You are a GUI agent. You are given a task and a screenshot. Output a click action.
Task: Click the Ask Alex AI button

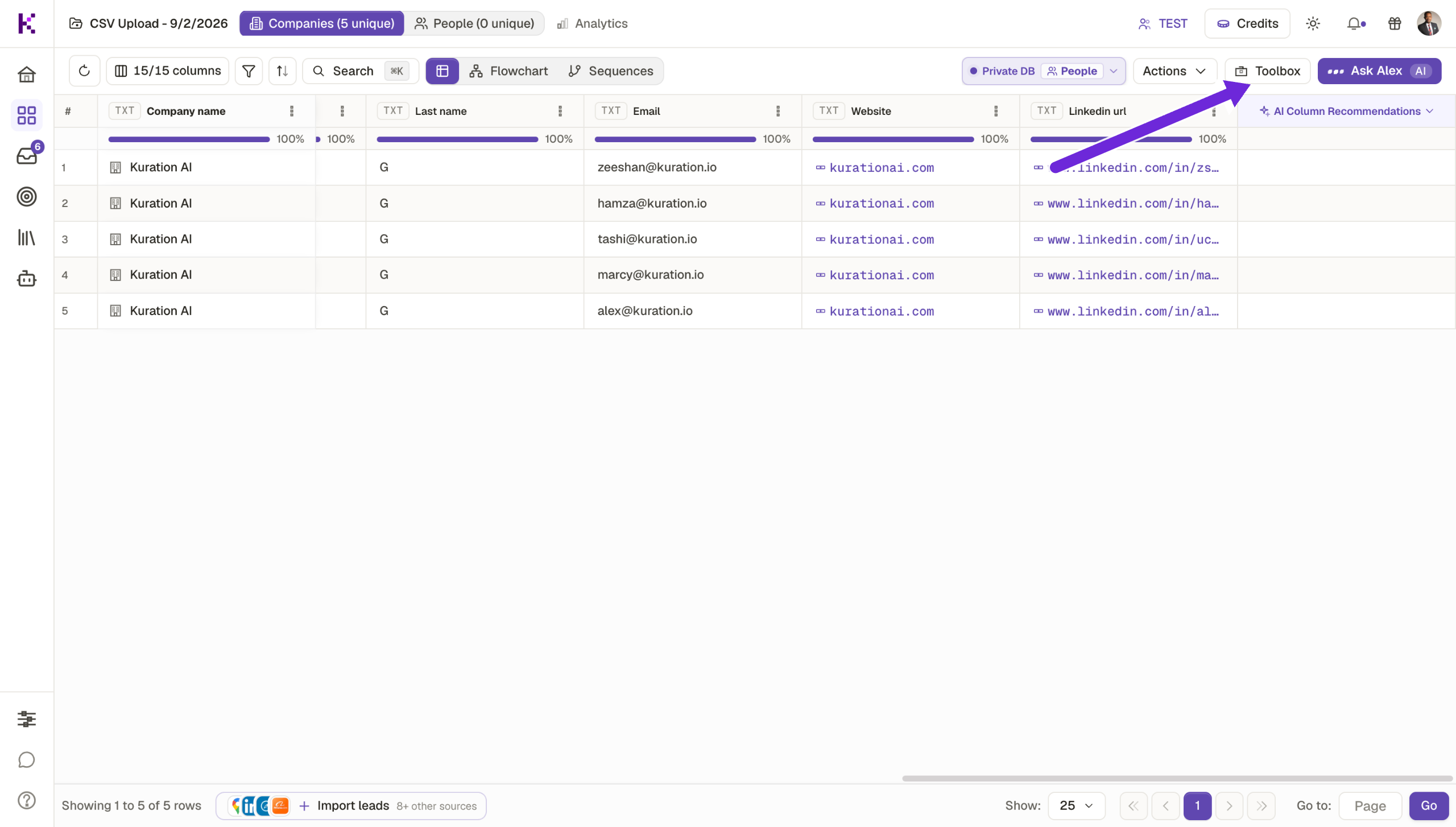click(x=1379, y=71)
